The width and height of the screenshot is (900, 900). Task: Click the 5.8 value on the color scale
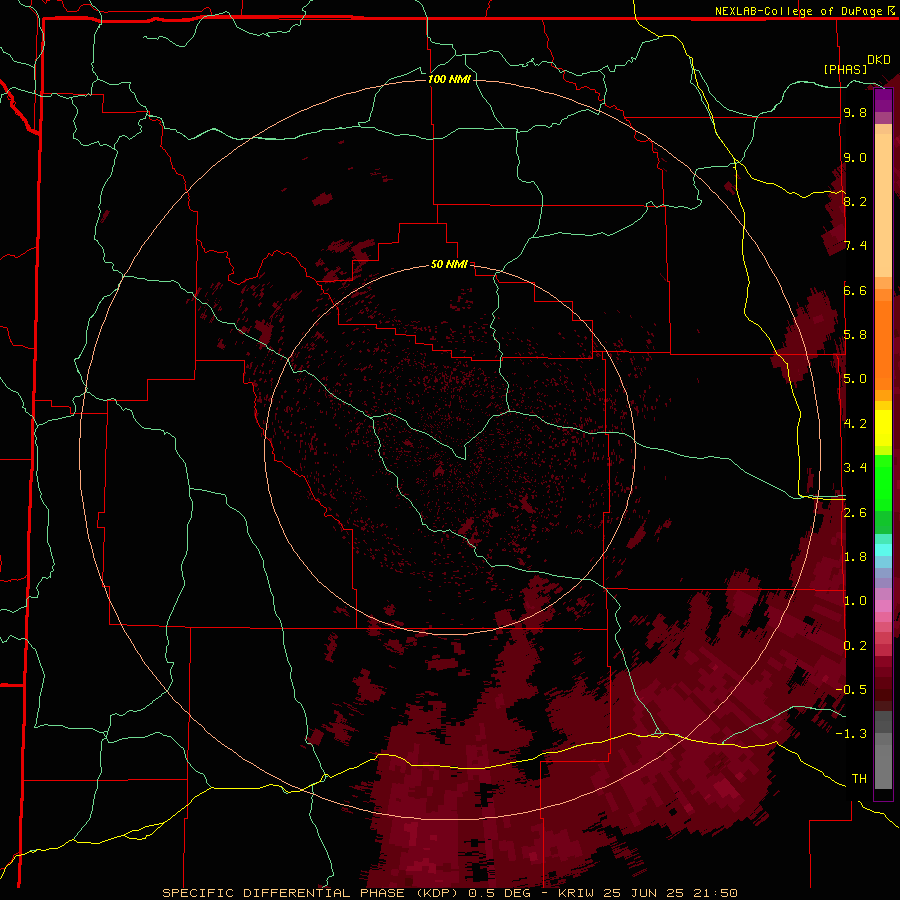pos(855,335)
